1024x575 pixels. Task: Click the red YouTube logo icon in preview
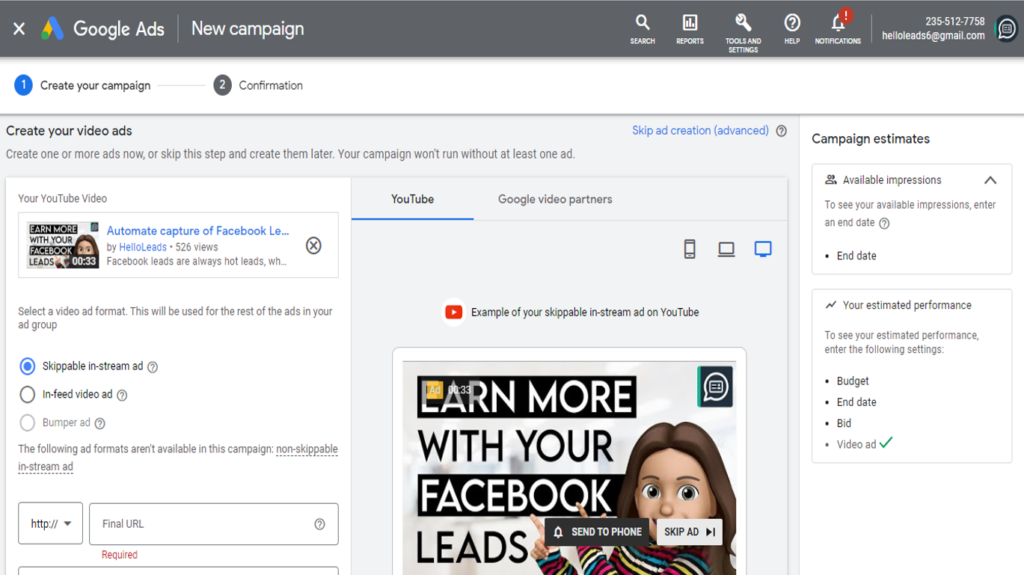click(453, 312)
